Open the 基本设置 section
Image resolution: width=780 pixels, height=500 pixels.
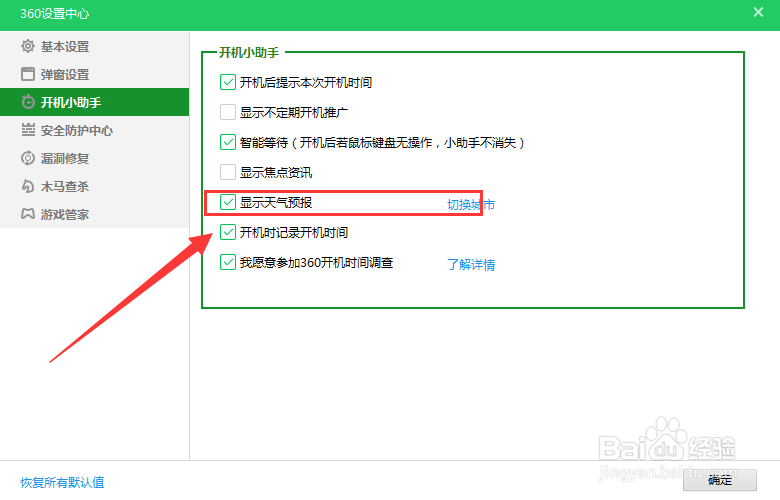(95, 46)
